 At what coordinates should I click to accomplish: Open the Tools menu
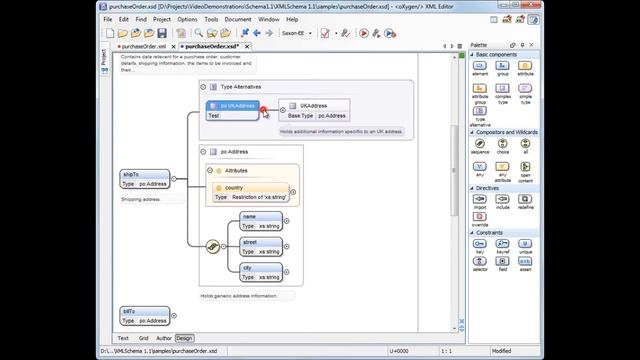tap(211, 19)
